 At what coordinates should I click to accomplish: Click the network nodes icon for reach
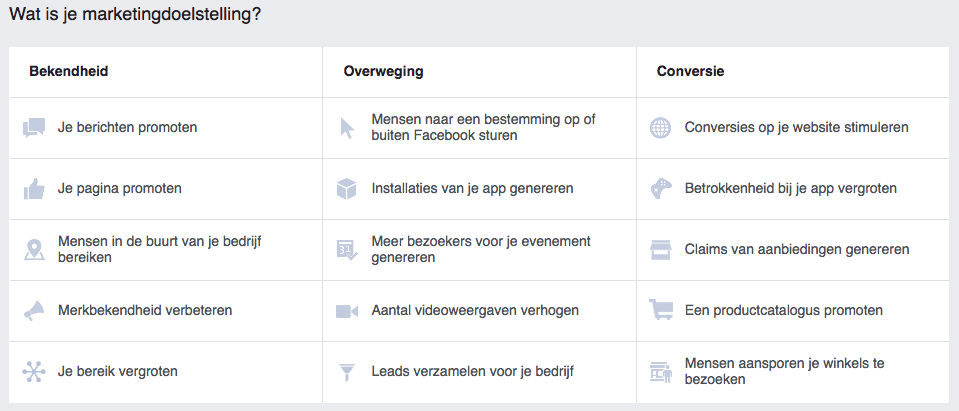[x=34, y=372]
